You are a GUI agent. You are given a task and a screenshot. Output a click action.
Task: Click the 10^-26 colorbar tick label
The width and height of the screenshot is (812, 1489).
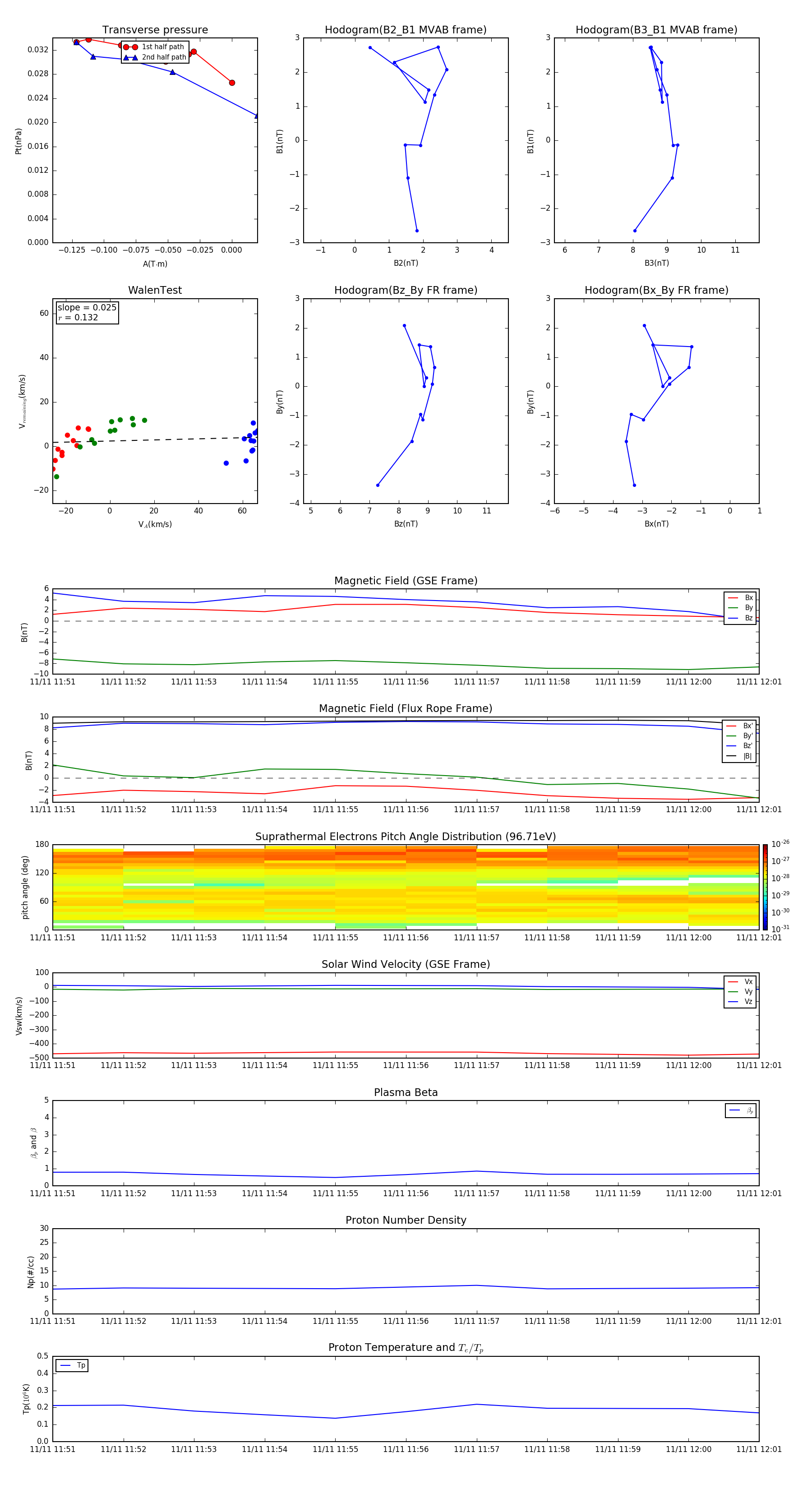[780, 844]
